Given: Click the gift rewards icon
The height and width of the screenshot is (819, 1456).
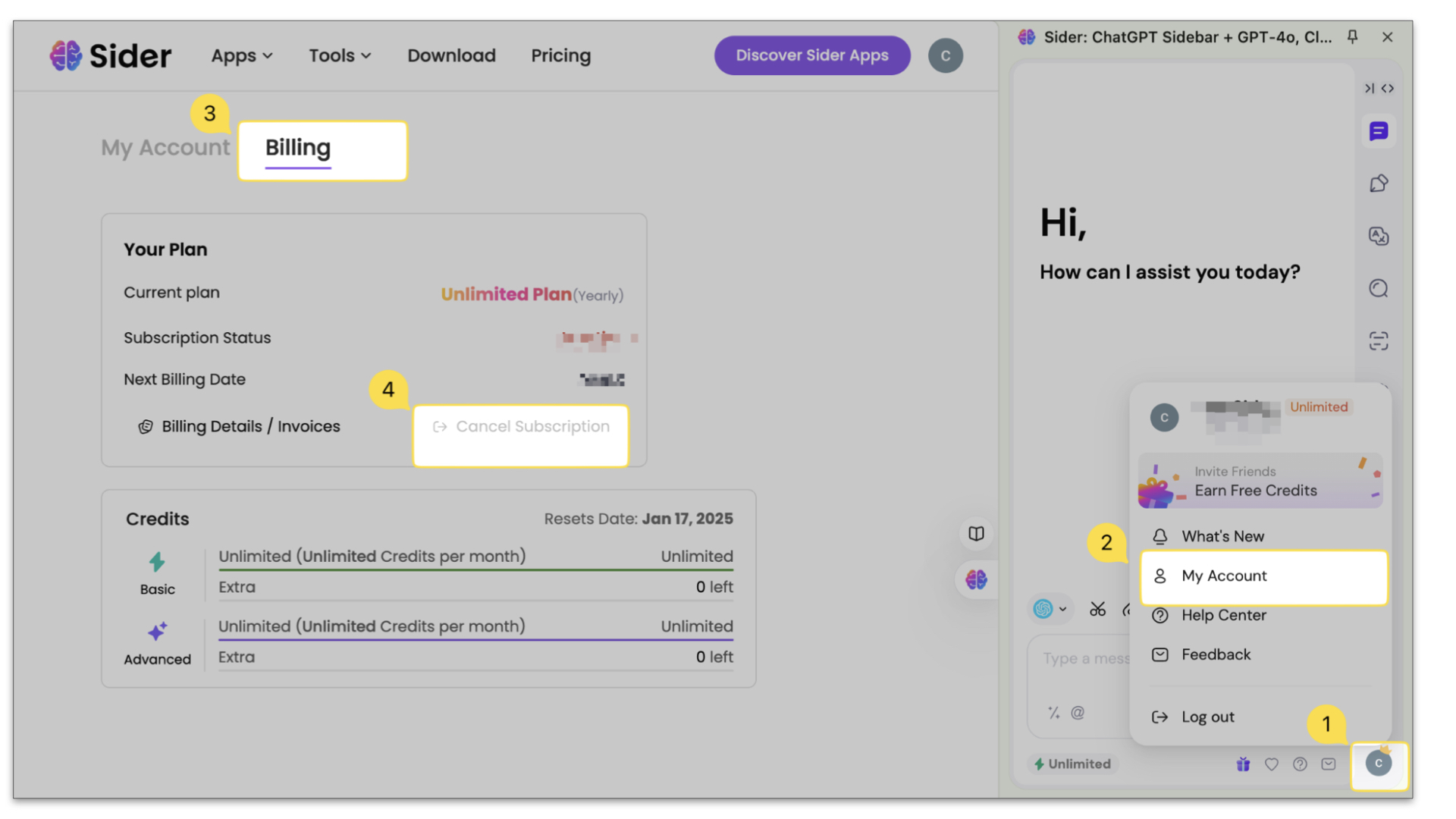Looking at the screenshot, I should tap(1243, 764).
